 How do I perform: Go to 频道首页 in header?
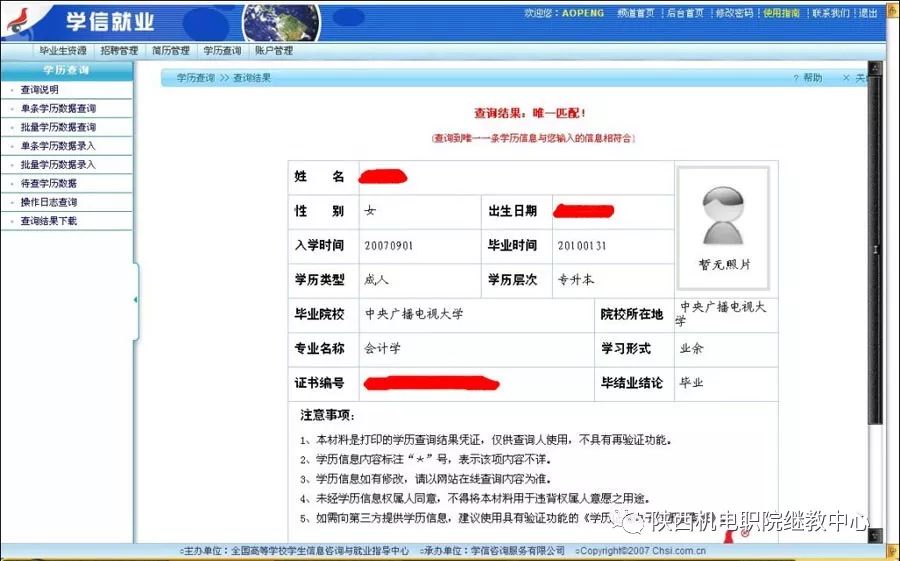point(636,13)
